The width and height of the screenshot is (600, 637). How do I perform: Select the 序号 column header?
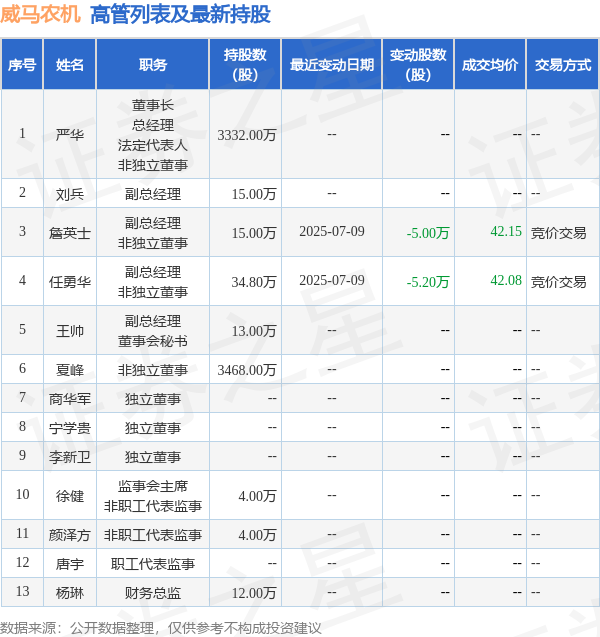tap(22, 65)
